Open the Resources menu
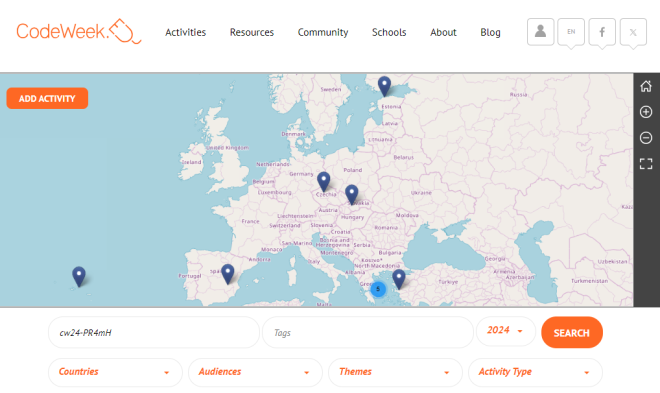The width and height of the screenshot is (660, 393). coord(252,32)
